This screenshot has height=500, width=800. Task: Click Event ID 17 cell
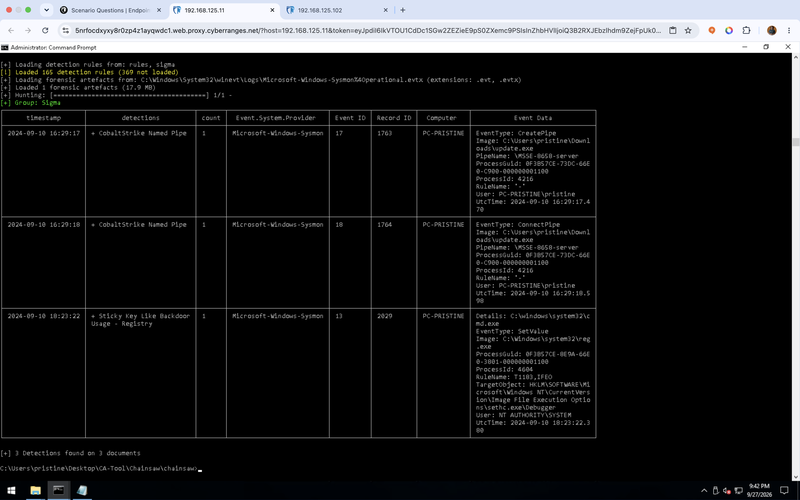(x=339, y=133)
